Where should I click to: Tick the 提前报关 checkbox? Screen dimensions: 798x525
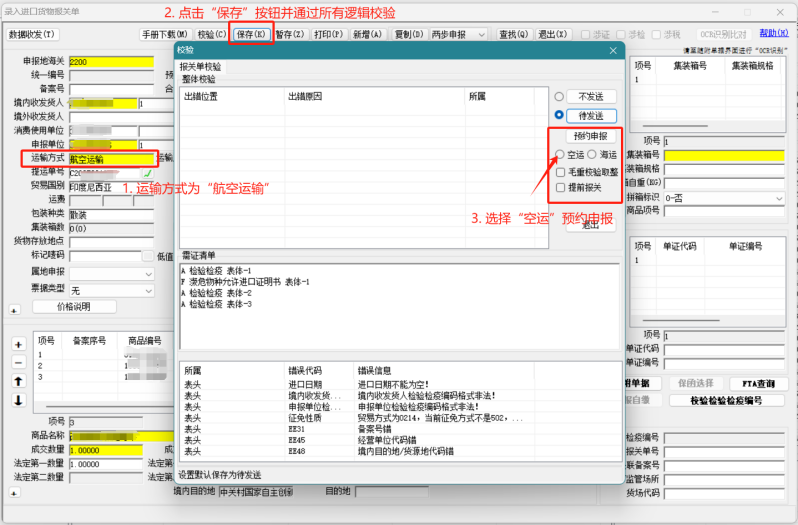[560, 188]
